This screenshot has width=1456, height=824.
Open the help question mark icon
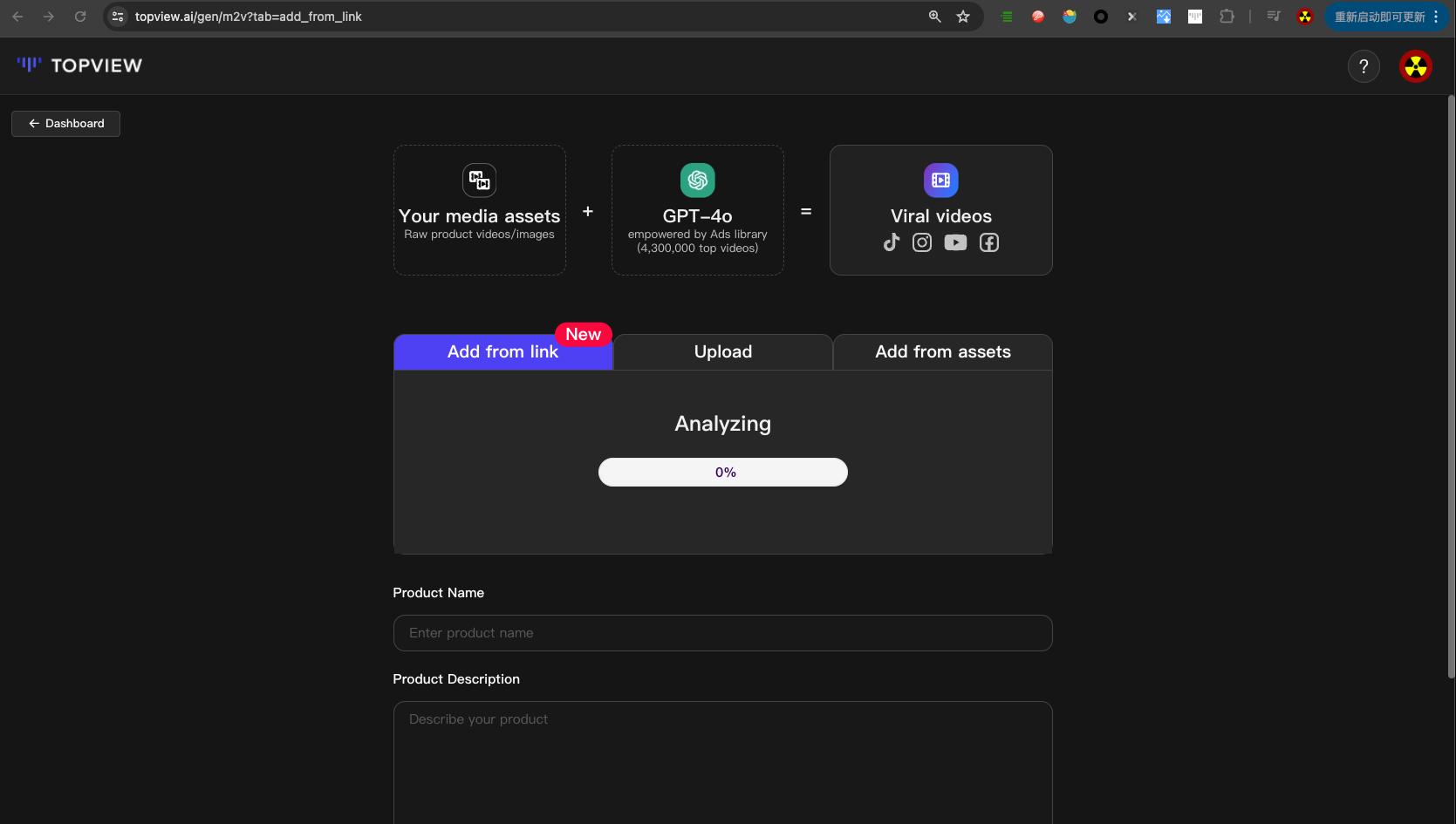tap(1364, 66)
